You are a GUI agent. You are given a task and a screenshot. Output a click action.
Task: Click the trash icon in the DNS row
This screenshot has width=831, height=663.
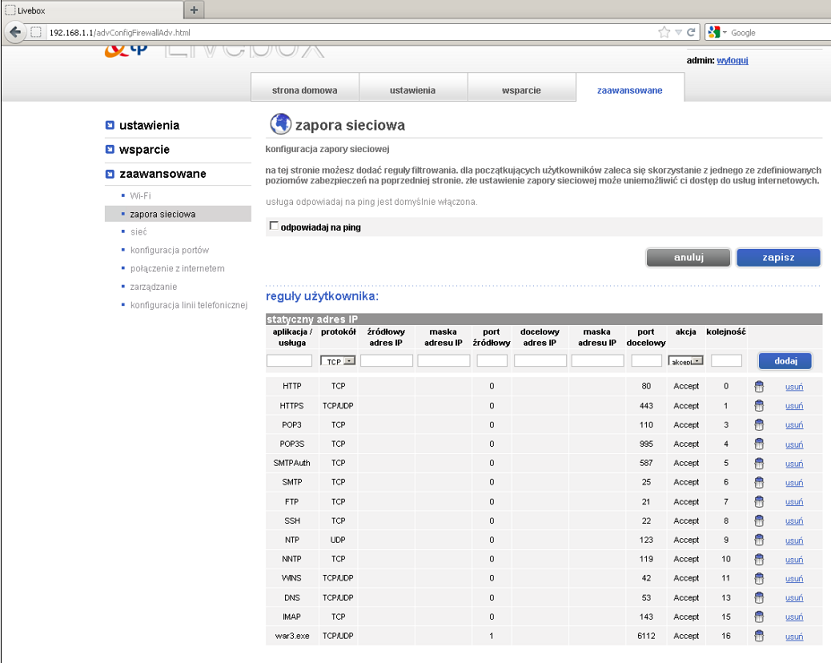pyautogui.click(x=758, y=598)
